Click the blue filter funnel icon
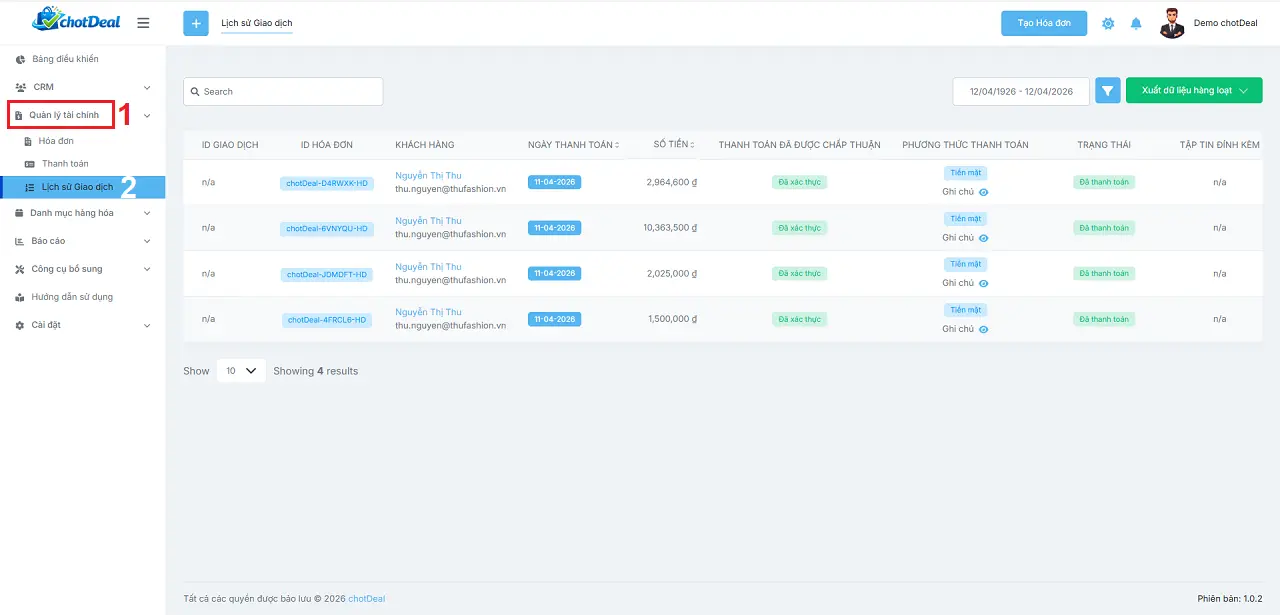Screen dimensions: 1280x615 (1107, 91)
